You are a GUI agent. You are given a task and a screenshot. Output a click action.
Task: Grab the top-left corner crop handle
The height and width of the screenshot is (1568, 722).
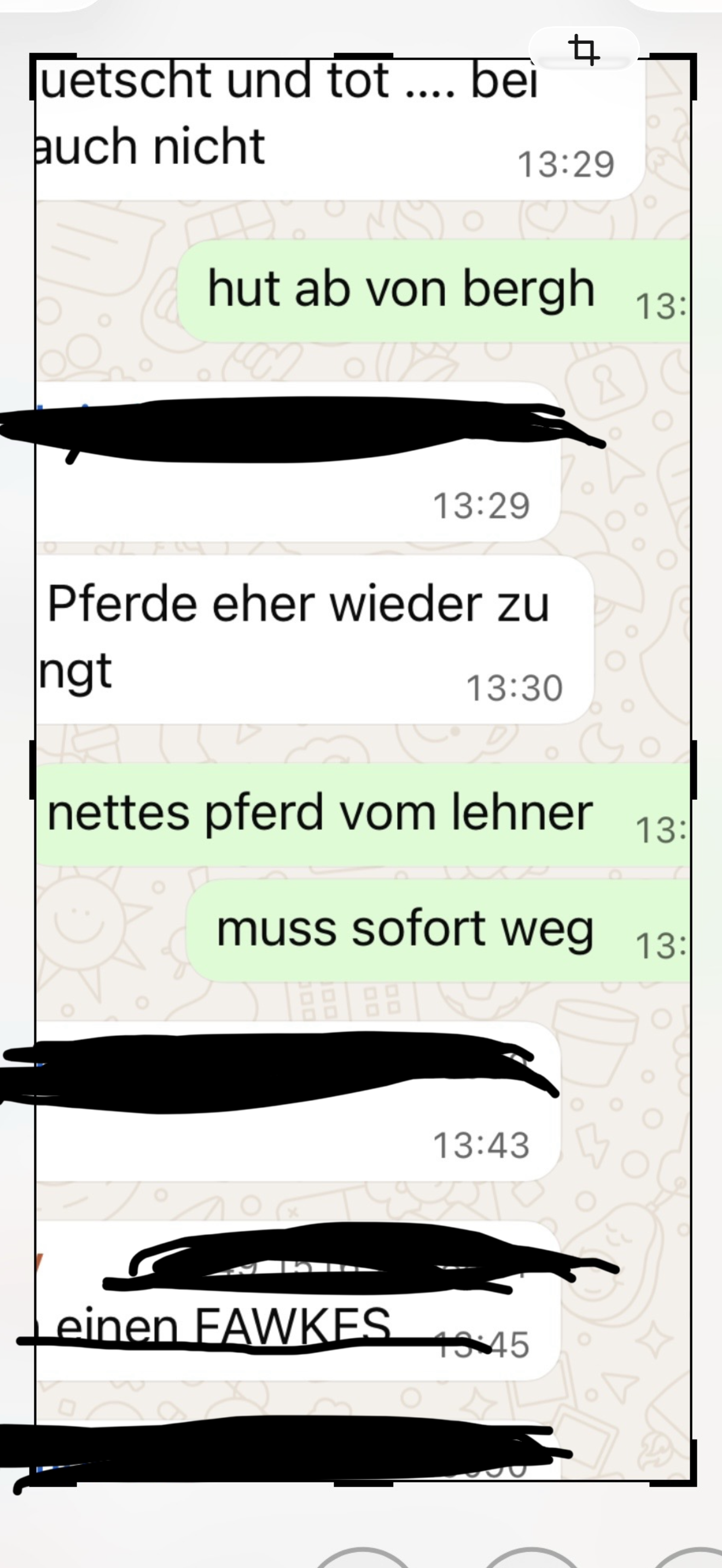tap(52, 76)
